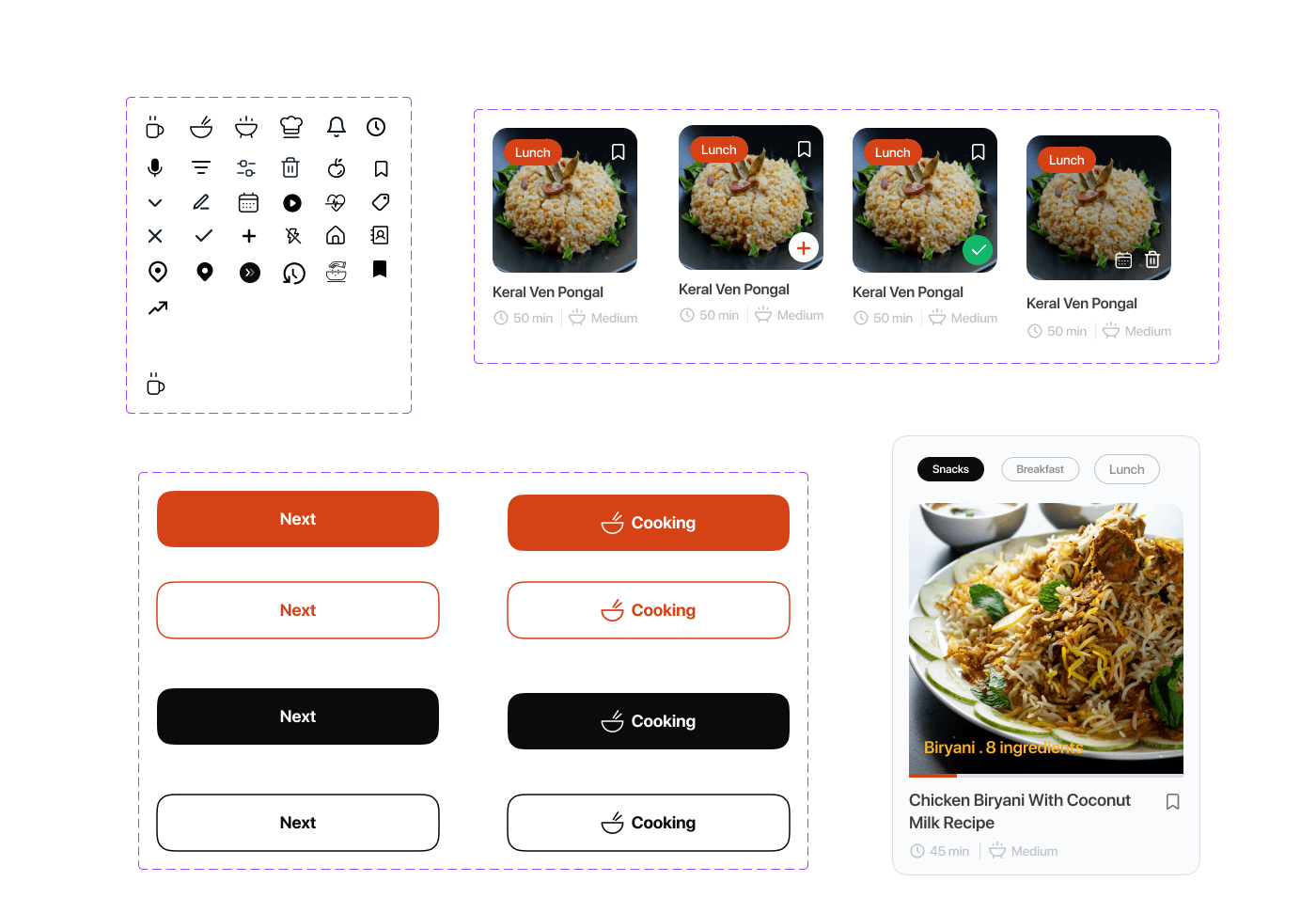
Task: Click the black filled Cooking button
Action: 649,721
